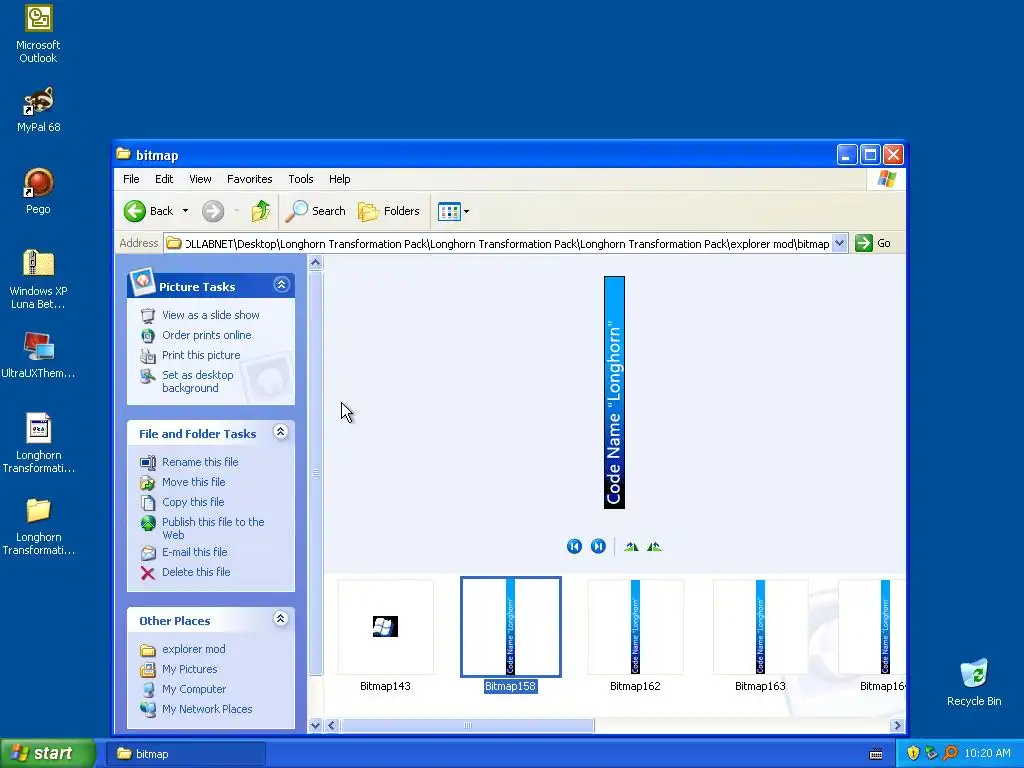Viewport: 1024px width, 768px height.
Task: Click the Pego desktop icon
Action: click(39, 183)
